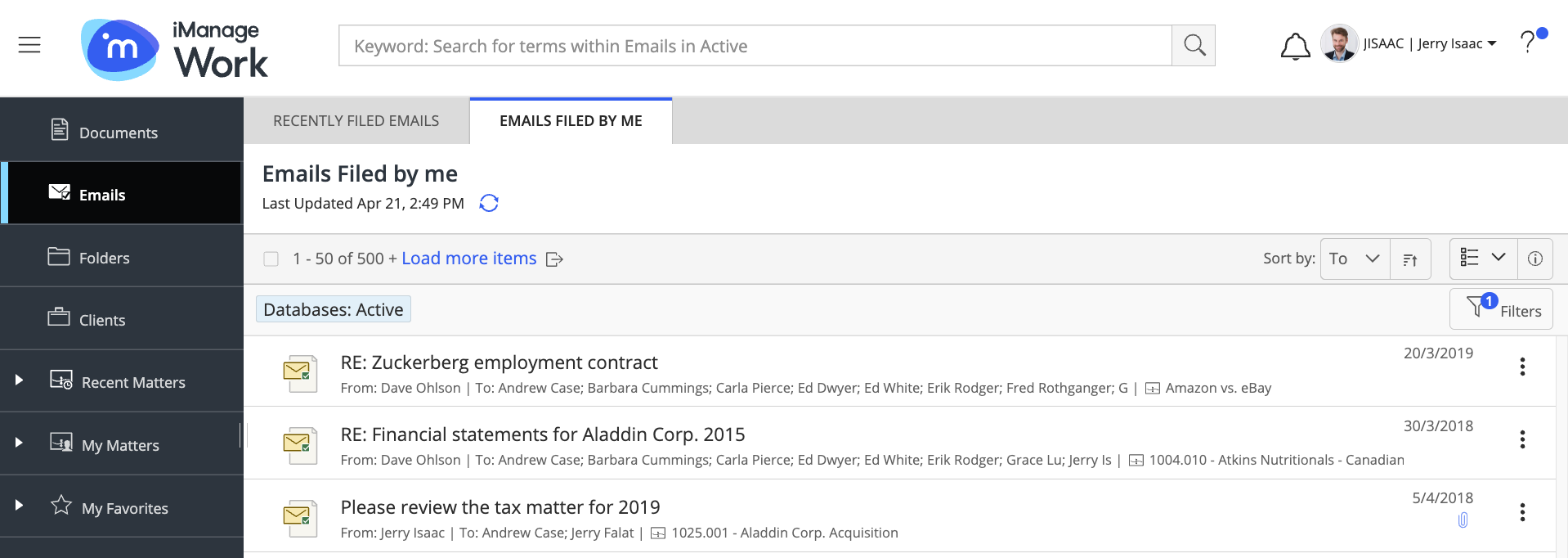Open the Filters button
Image resolution: width=1568 pixels, height=558 pixels.
pyautogui.click(x=1501, y=309)
